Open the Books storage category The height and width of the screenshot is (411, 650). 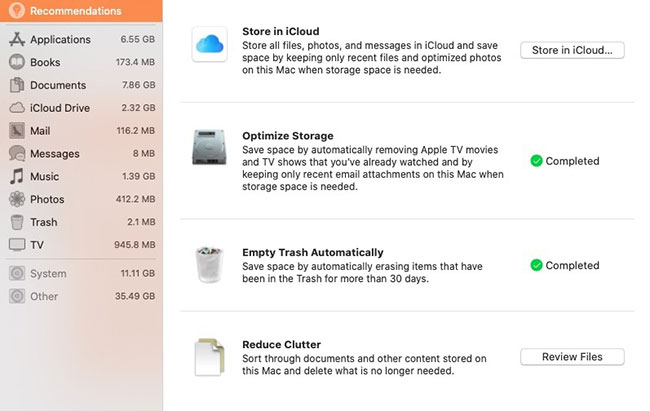tap(81, 62)
